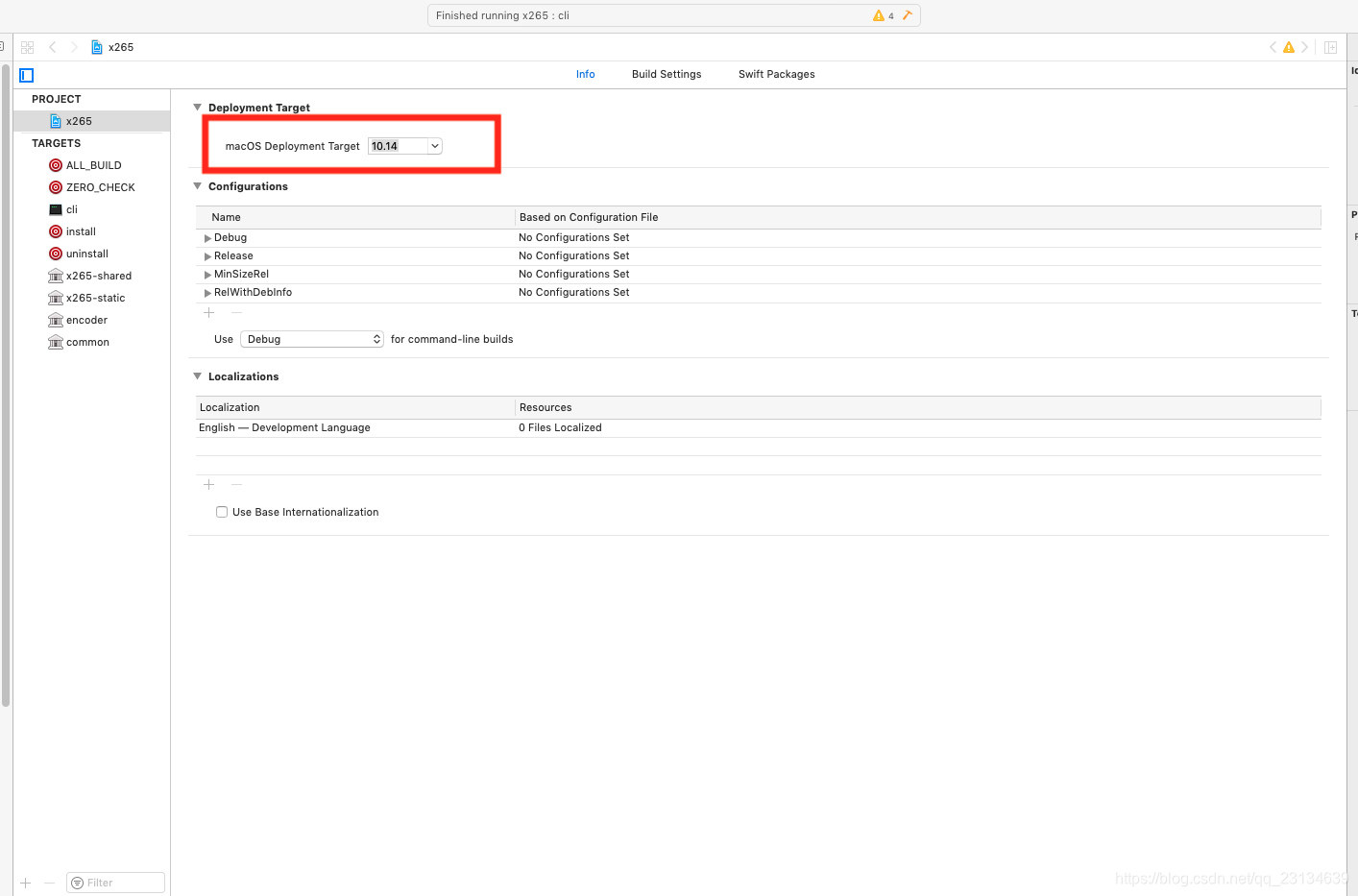This screenshot has width=1358, height=896.
Task: Go forward with the right chevron
Action: pyautogui.click(x=74, y=47)
